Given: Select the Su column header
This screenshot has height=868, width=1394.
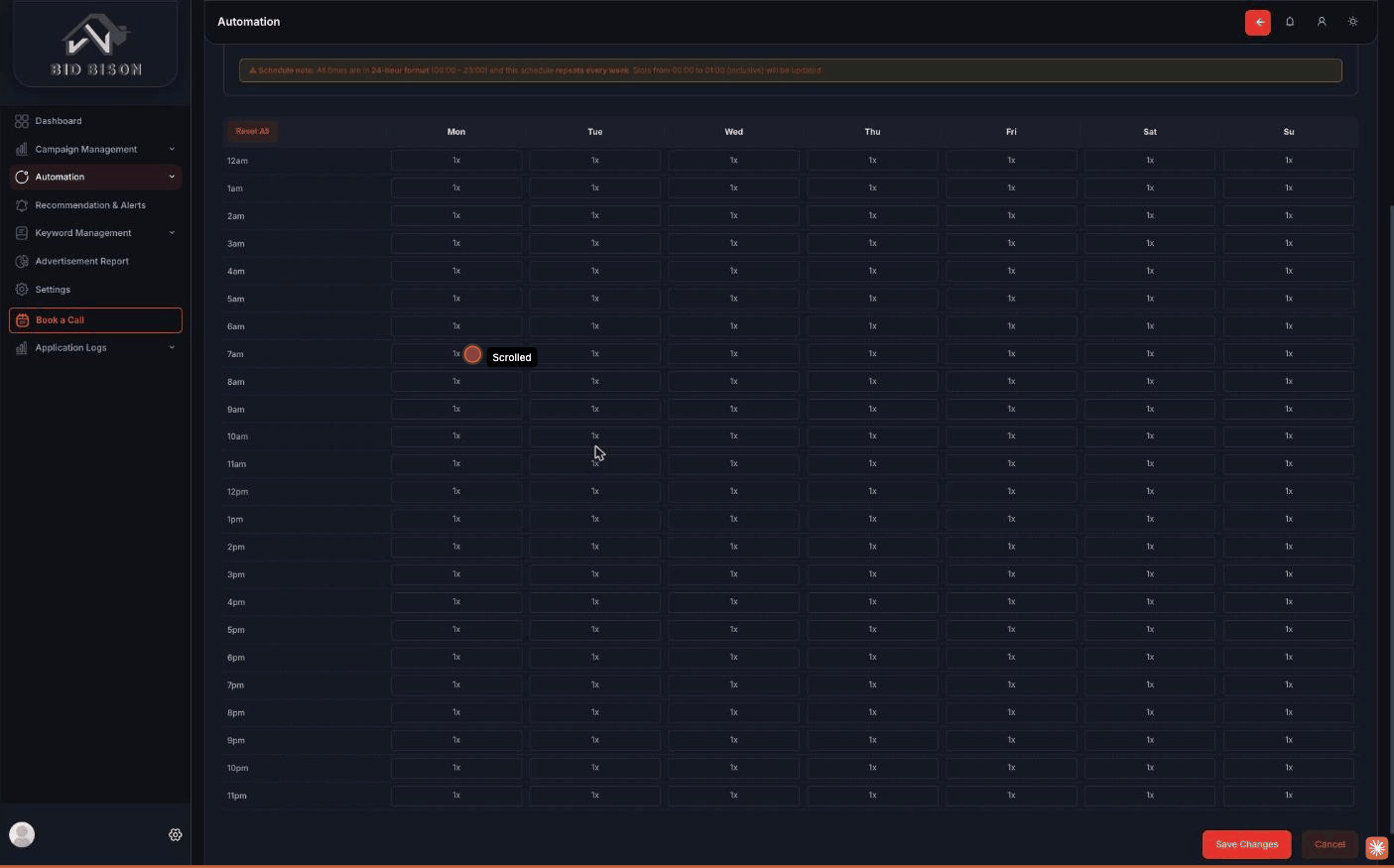Looking at the screenshot, I should (x=1289, y=132).
